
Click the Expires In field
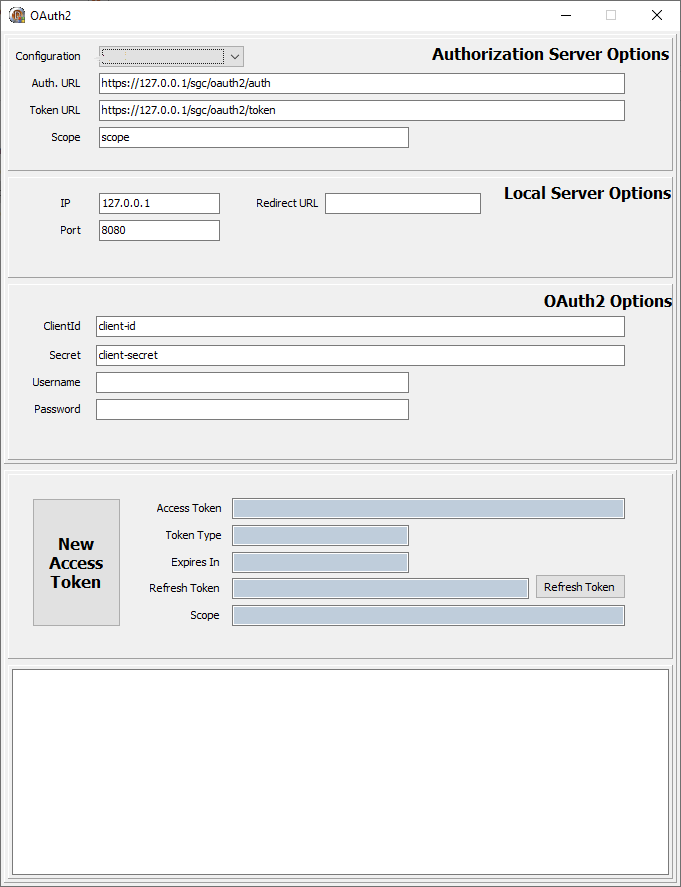[x=320, y=562]
